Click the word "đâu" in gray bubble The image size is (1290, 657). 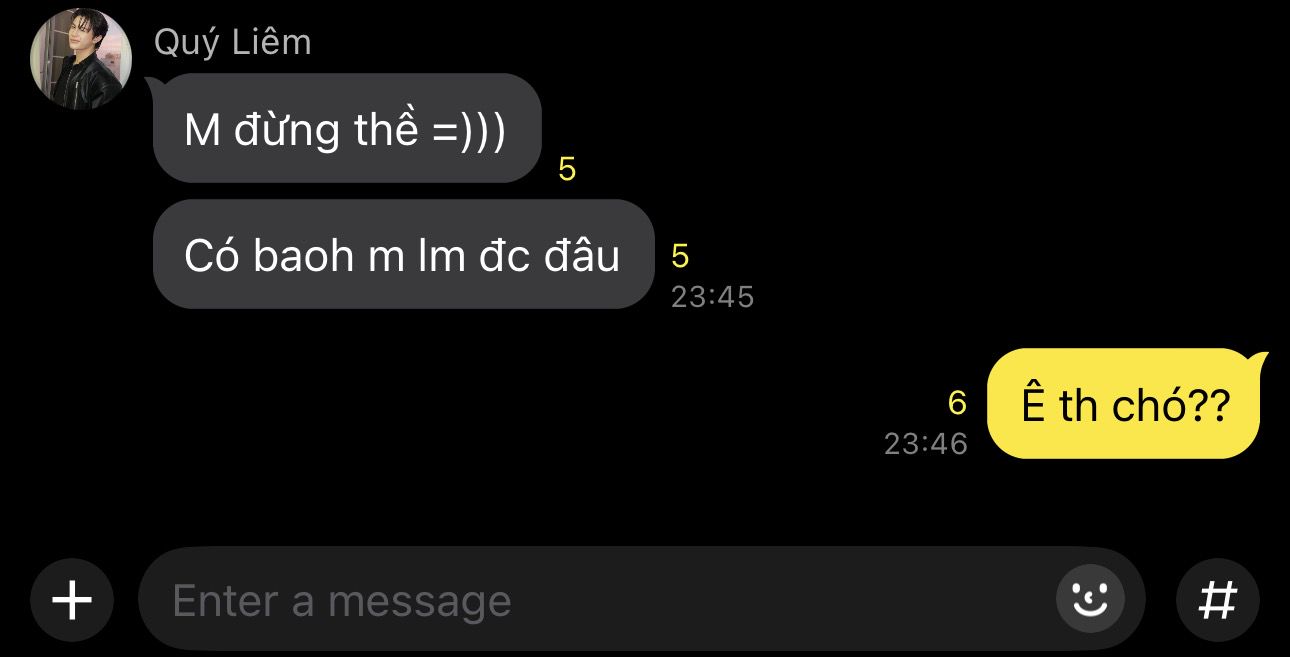pyautogui.click(x=582, y=256)
